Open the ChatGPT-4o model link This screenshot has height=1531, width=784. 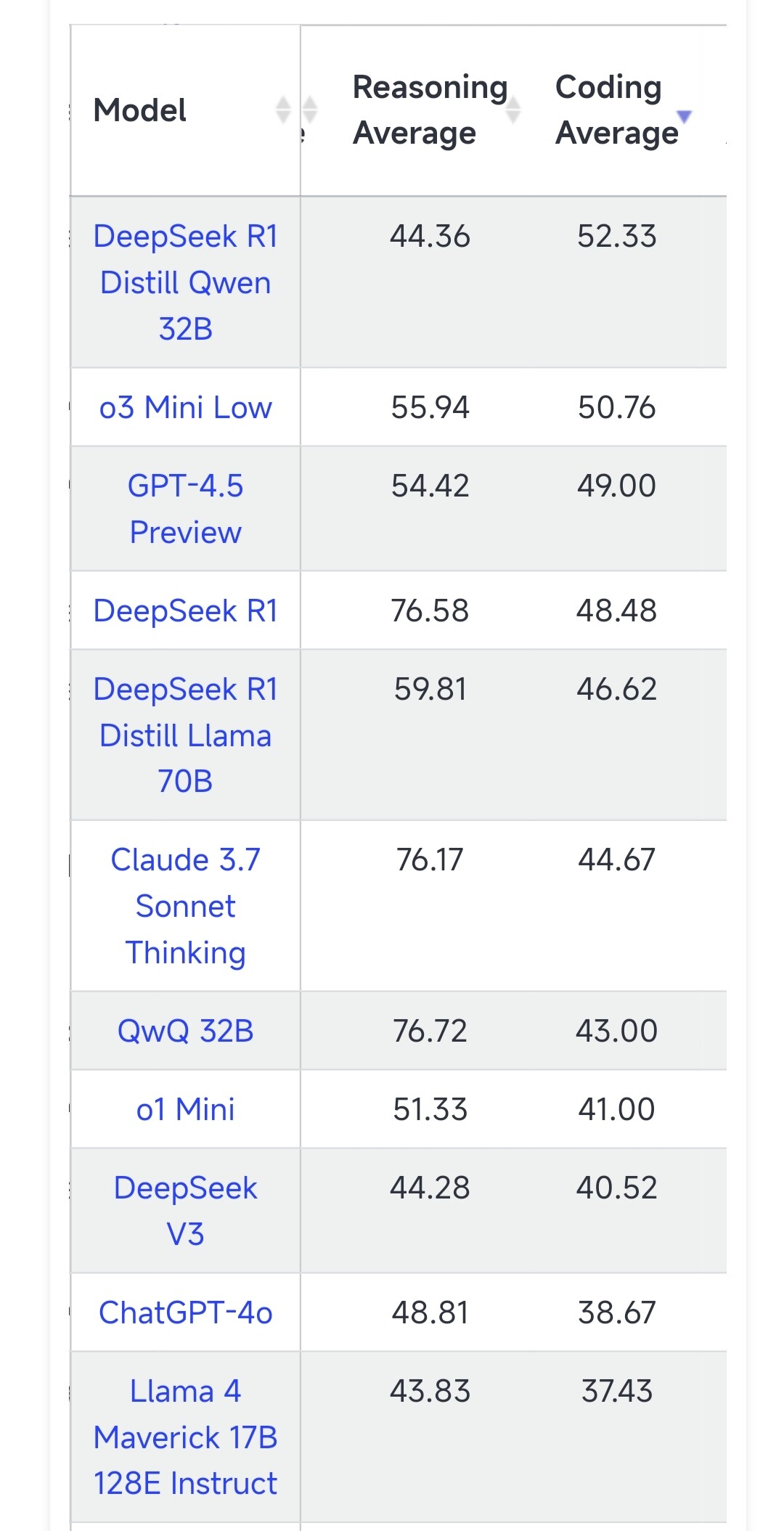186,1312
